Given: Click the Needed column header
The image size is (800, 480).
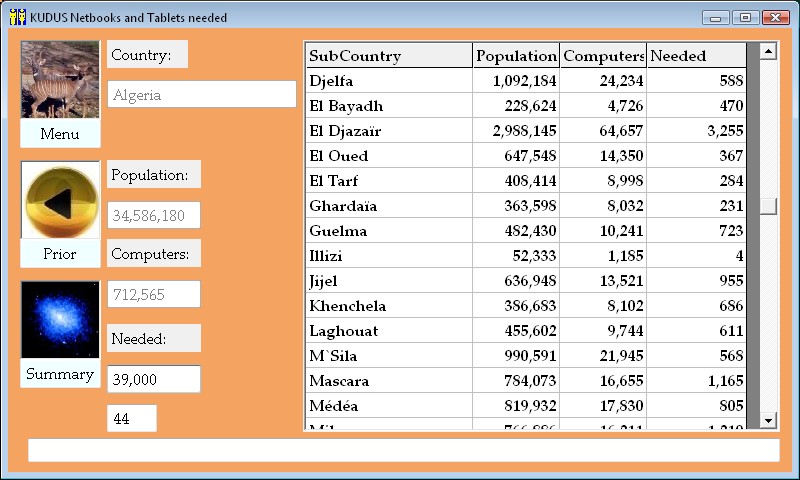Looking at the screenshot, I should [x=696, y=56].
